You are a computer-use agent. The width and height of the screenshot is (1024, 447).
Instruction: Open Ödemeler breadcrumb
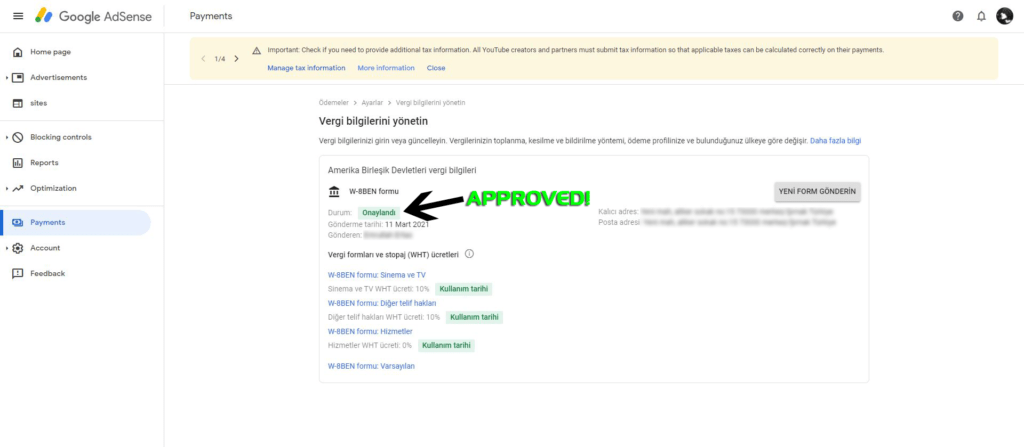click(334, 103)
